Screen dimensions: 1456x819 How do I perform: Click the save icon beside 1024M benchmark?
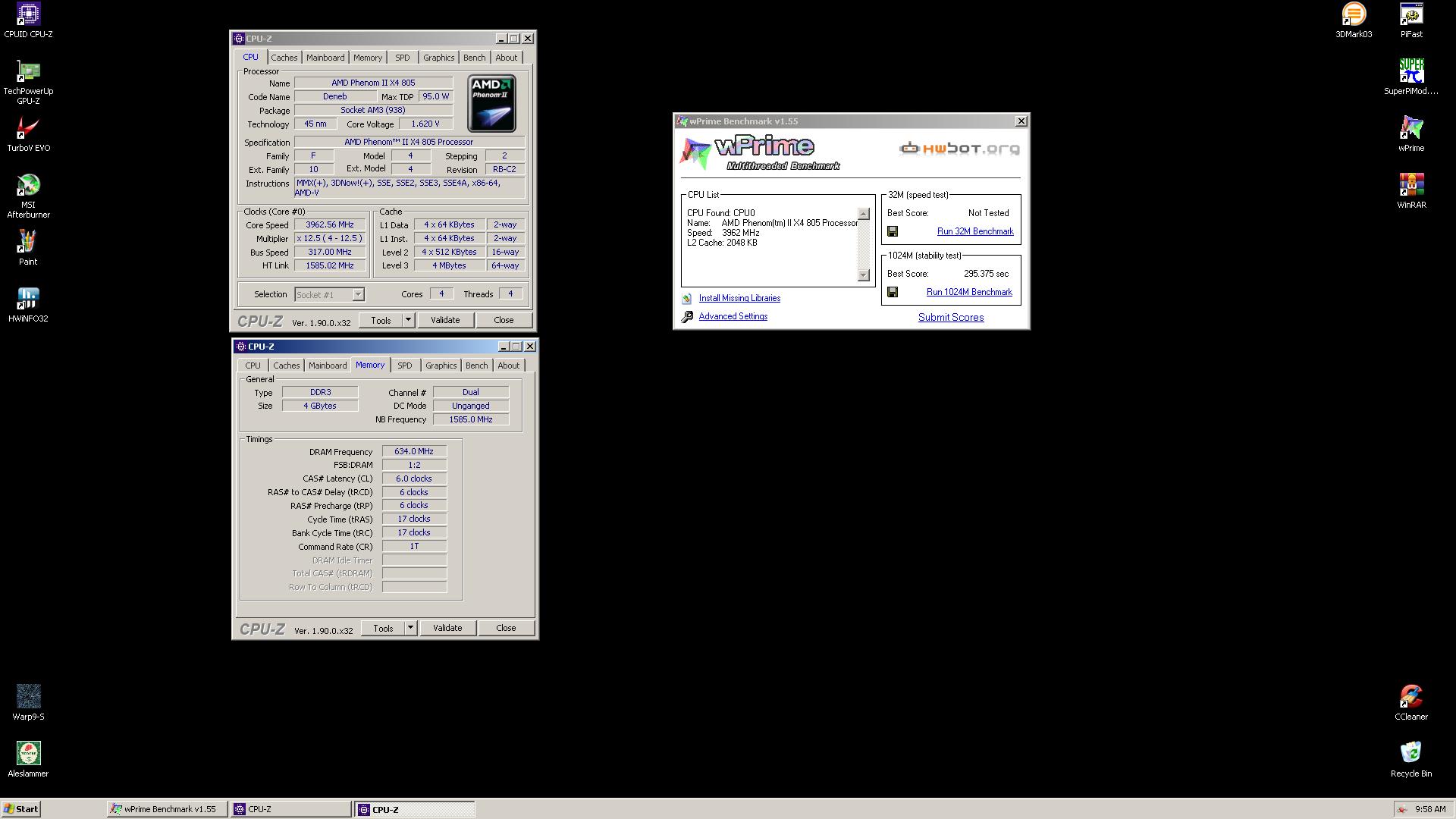893,292
